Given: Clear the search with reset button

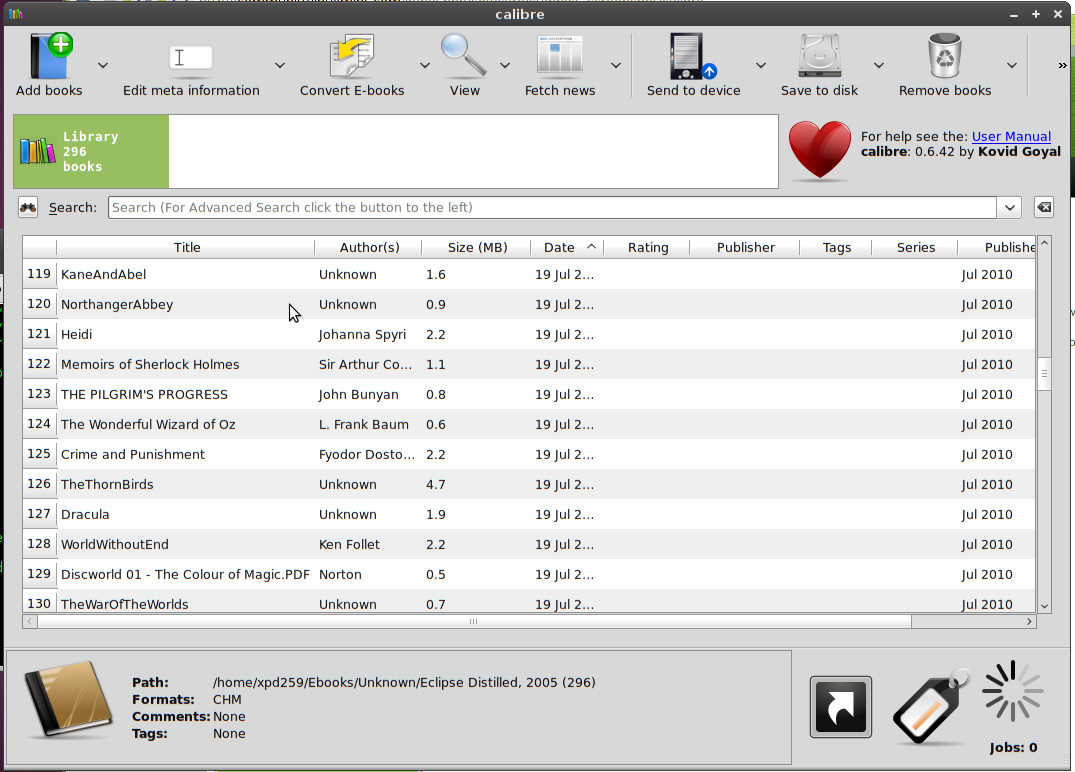Looking at the screenshot, I should tap(1043, 207).
